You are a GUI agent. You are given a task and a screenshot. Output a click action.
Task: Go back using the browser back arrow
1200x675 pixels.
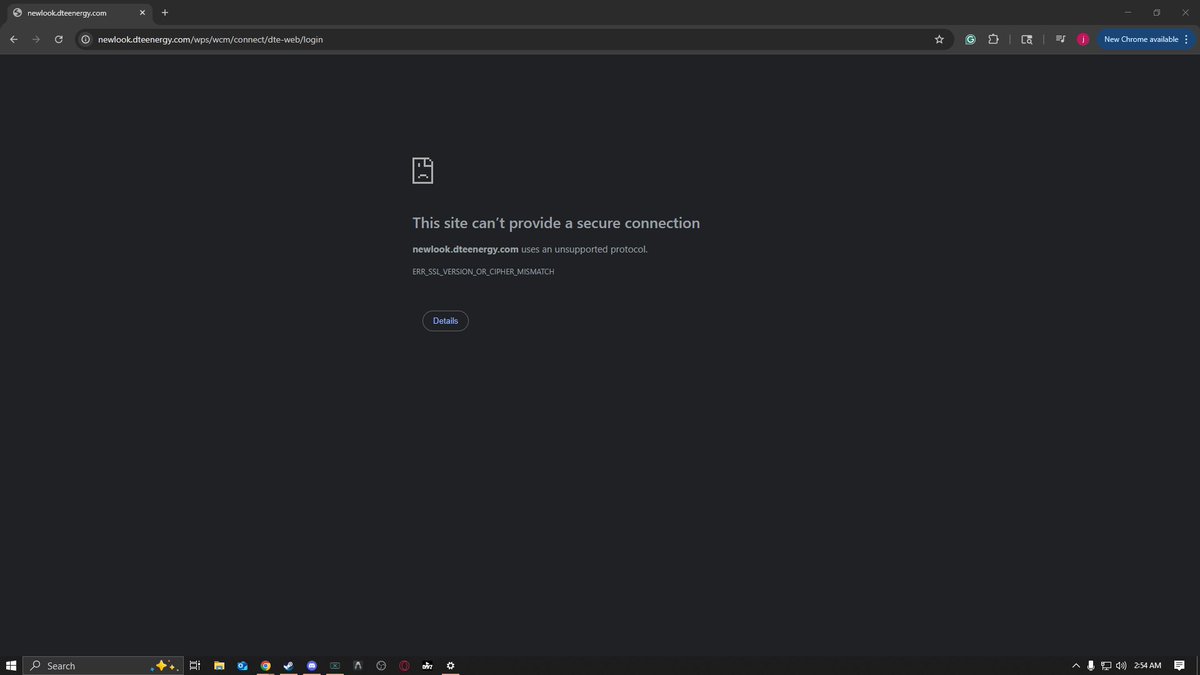click(13, 39)
